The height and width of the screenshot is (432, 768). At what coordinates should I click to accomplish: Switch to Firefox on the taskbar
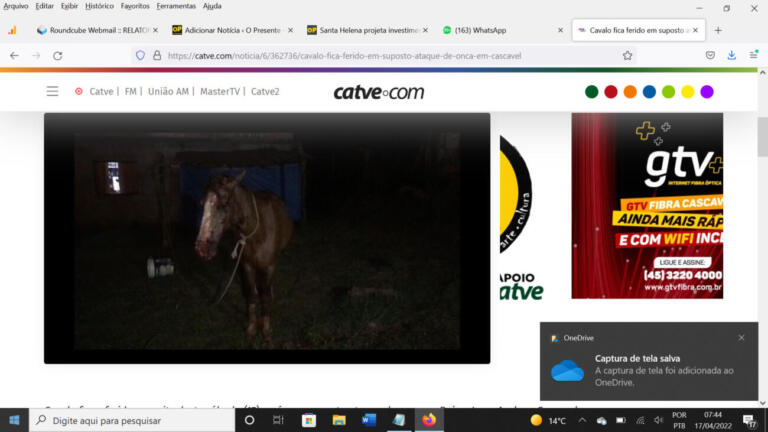click(x=429, y=420)
